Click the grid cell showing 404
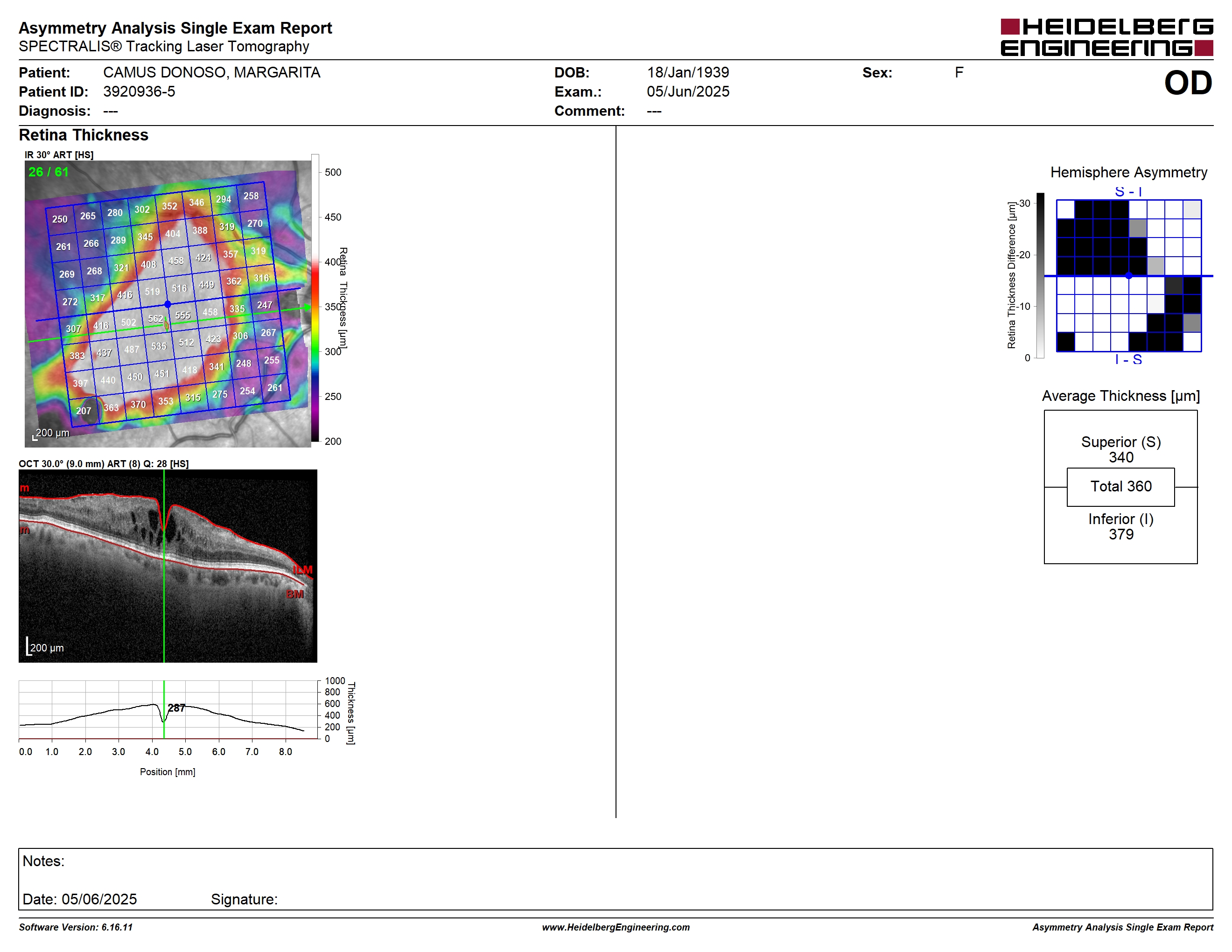1232x952 pixels. [173, 233]
